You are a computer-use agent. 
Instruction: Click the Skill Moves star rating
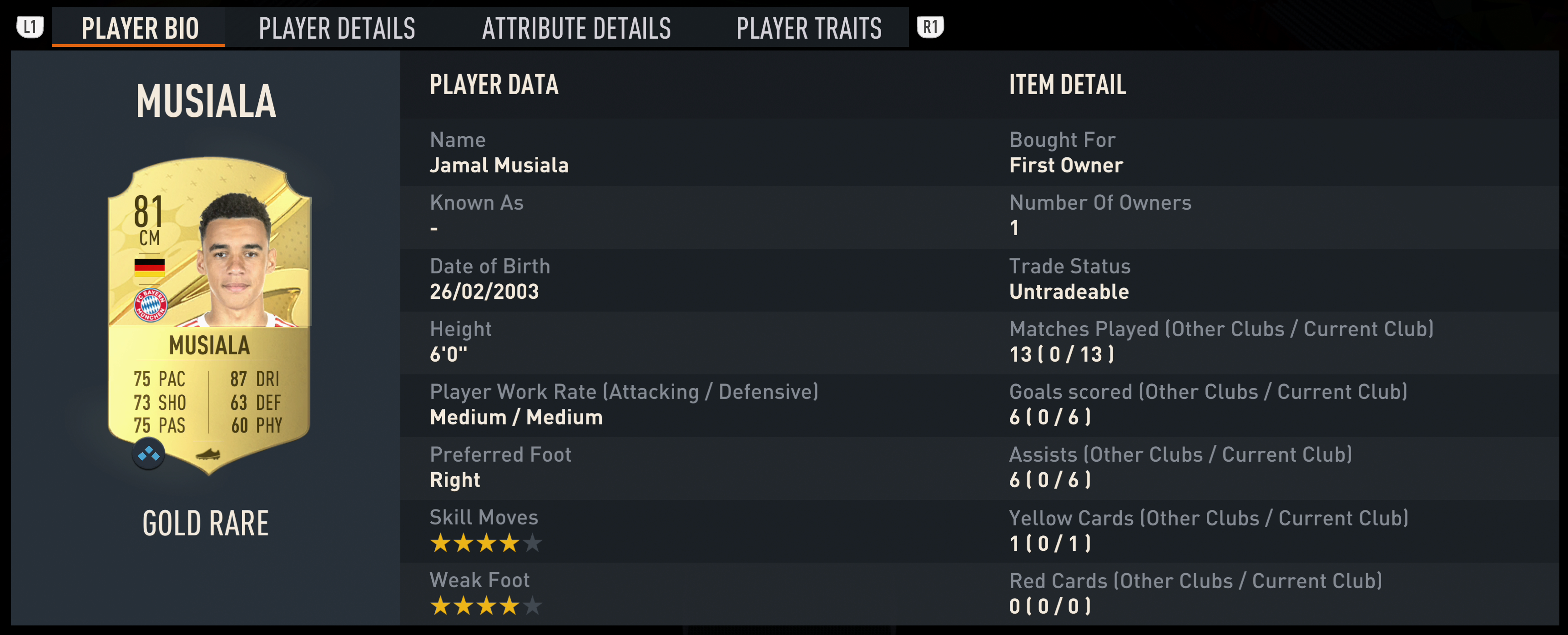tap(485, 543)
